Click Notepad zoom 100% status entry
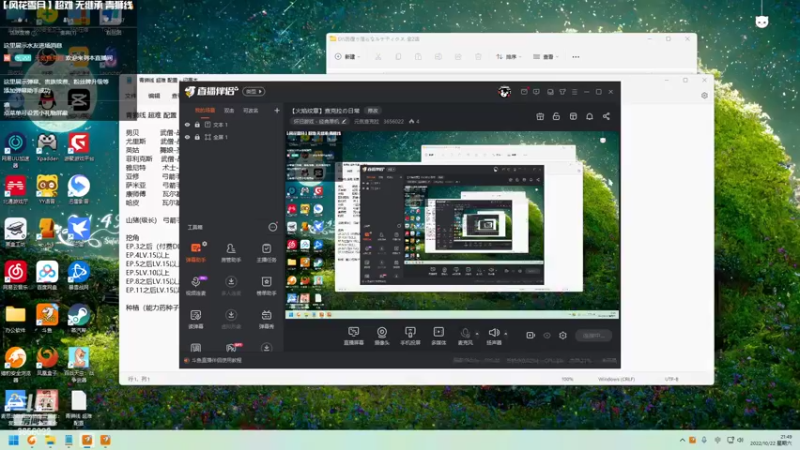 pyautogui.click(x=567, y=379)
